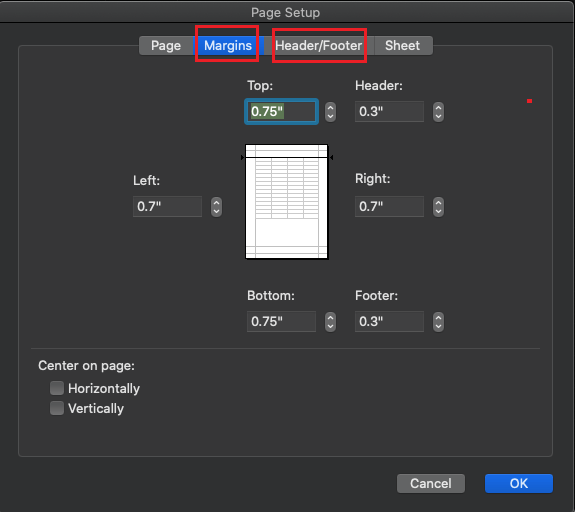Increase Left margin with stepper up arrow
575x512 pixels.
(x=216, y=203)
